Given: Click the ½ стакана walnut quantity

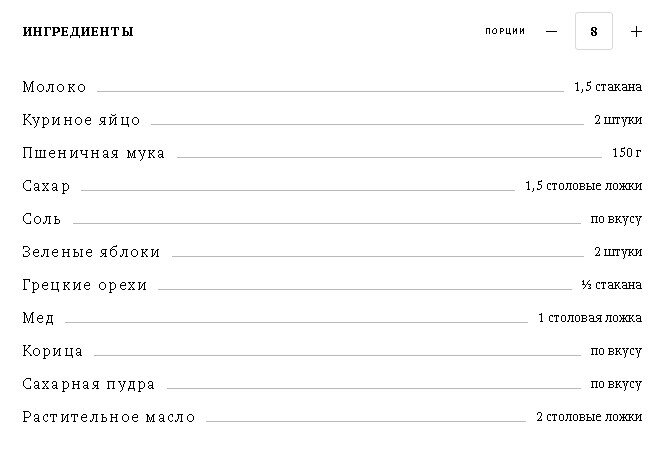Looking at the screenshot, I should 612,285.
